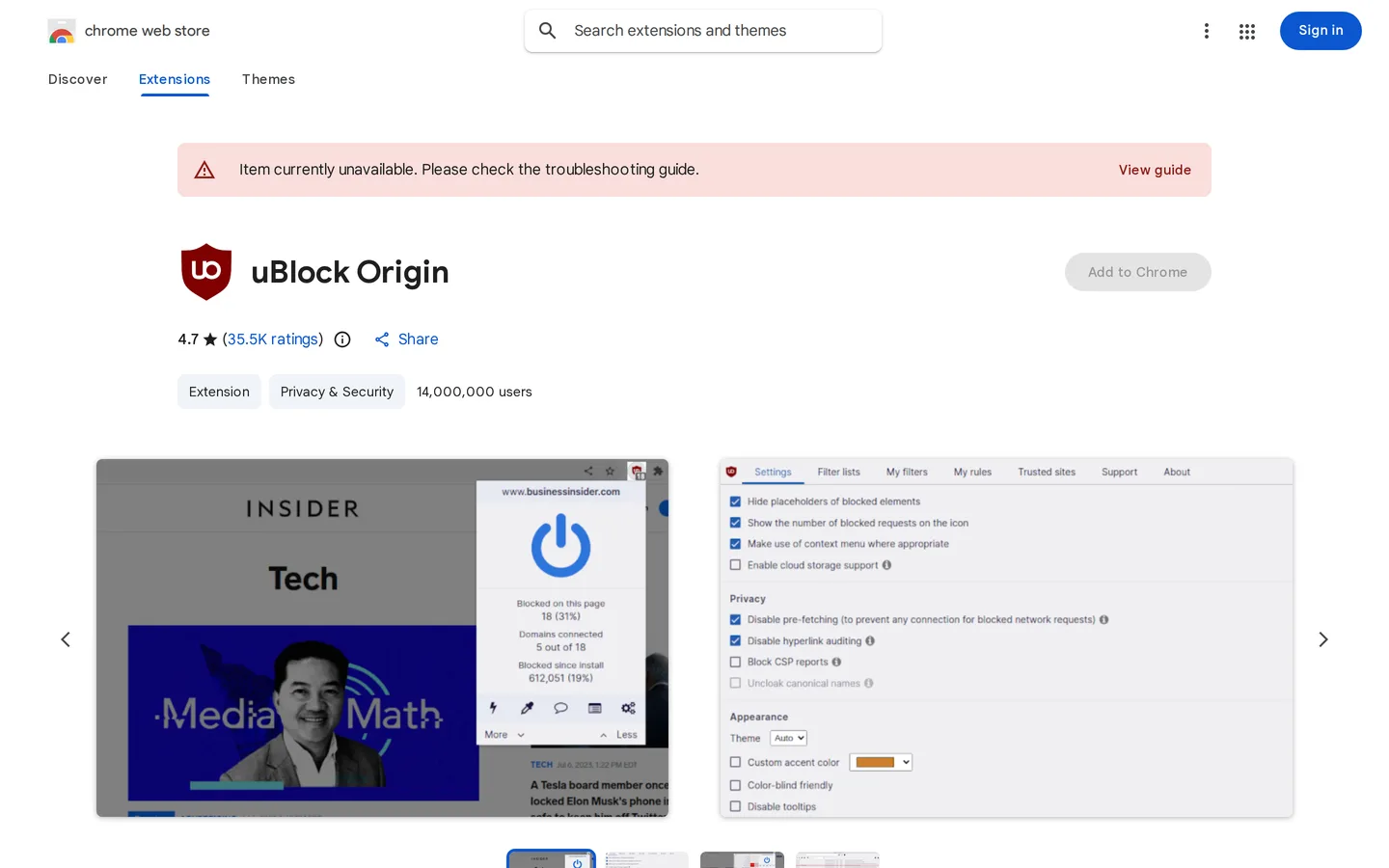Enable cloud storage support checkbox

coord(735,565)
